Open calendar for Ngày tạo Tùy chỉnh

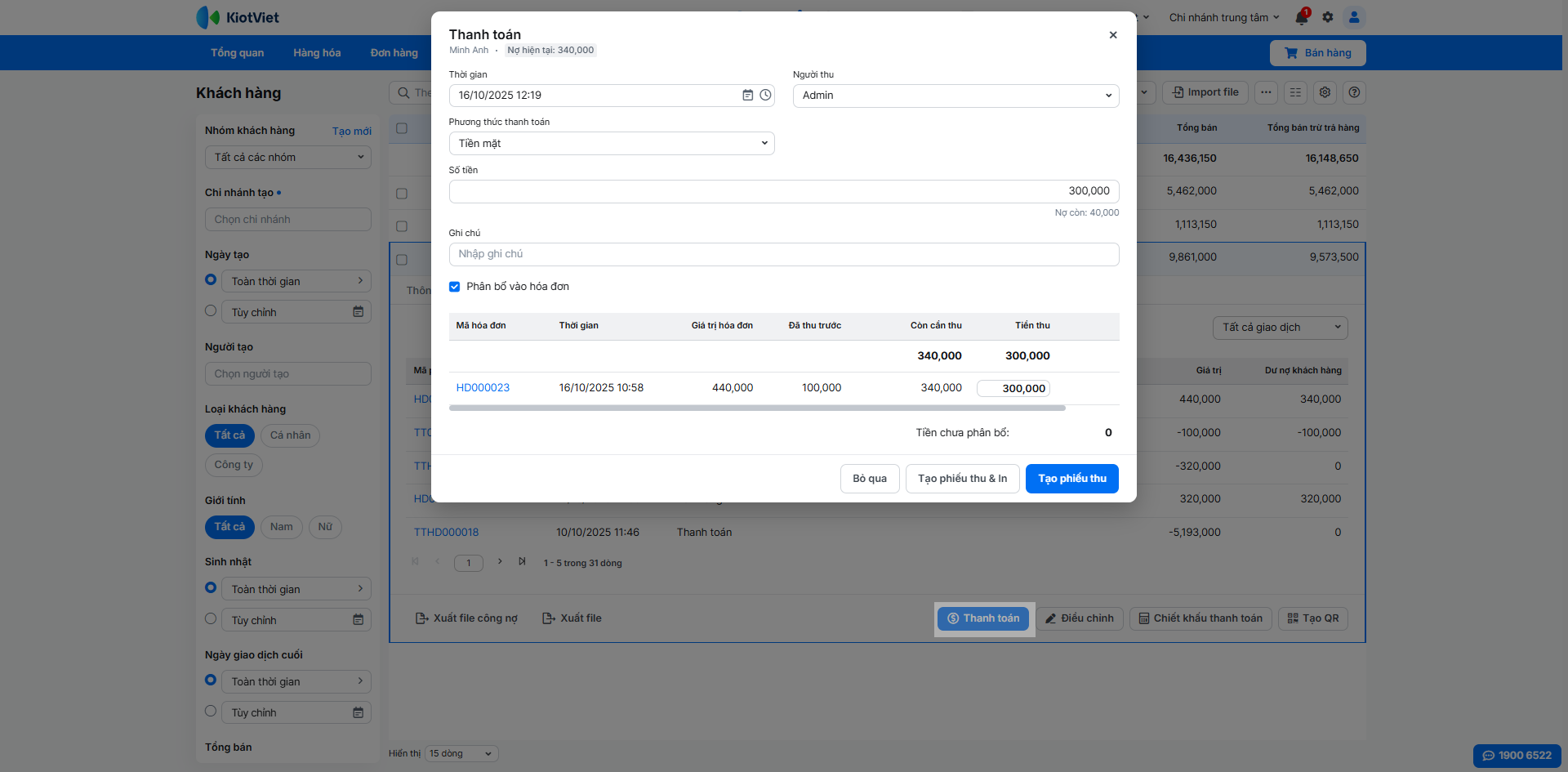(x=358, y=312)
